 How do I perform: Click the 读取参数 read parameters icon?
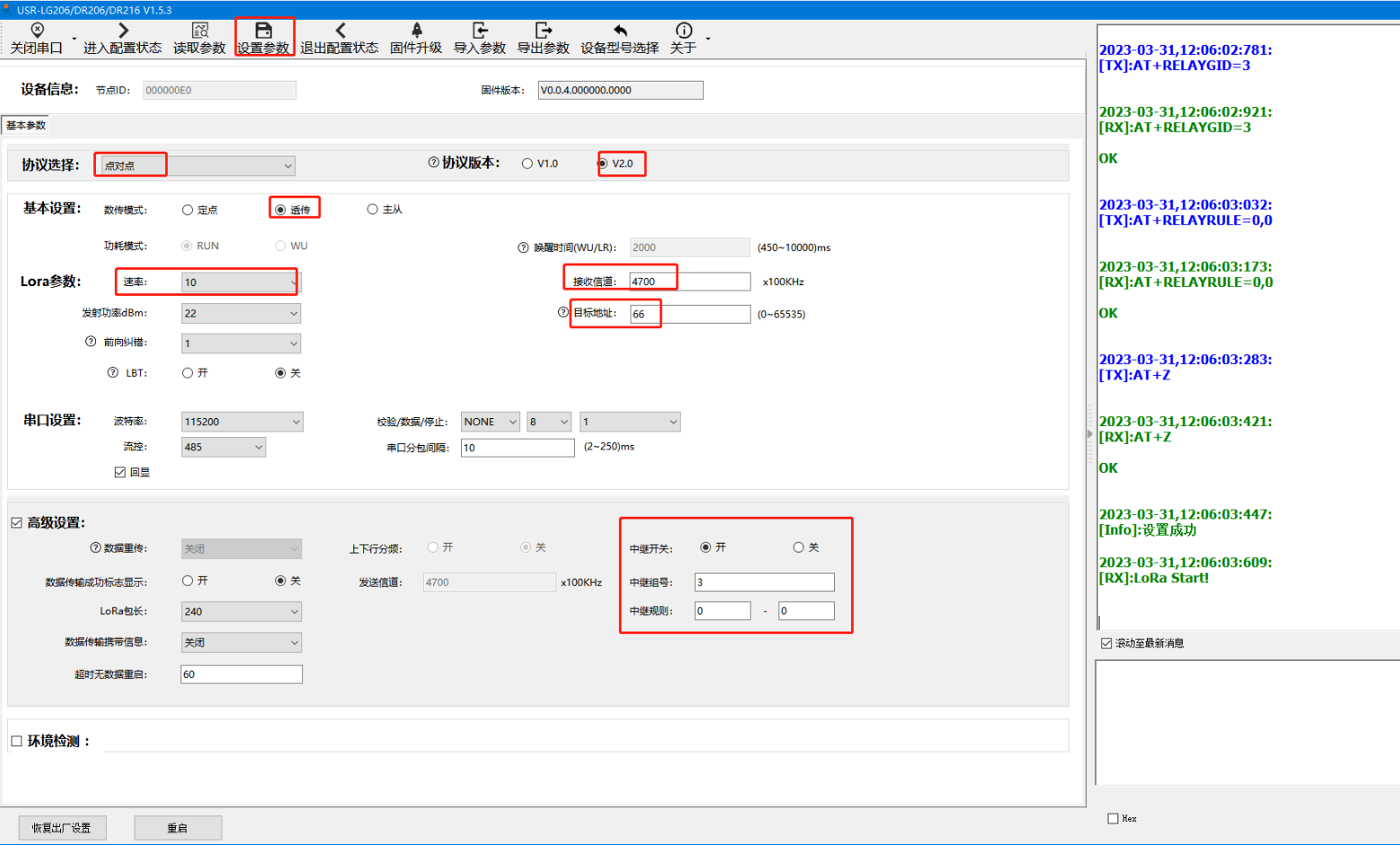pyautogui.click(x=200, y=30)
